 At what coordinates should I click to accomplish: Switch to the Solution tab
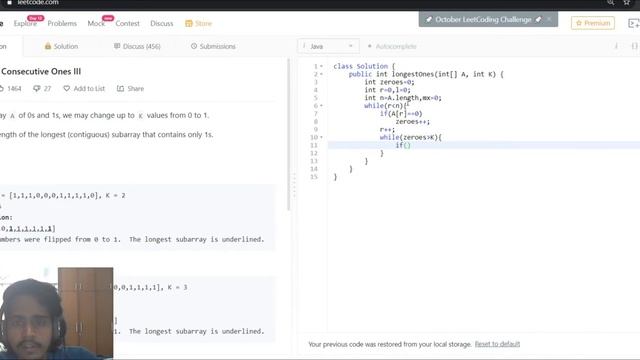coord(61,47)
